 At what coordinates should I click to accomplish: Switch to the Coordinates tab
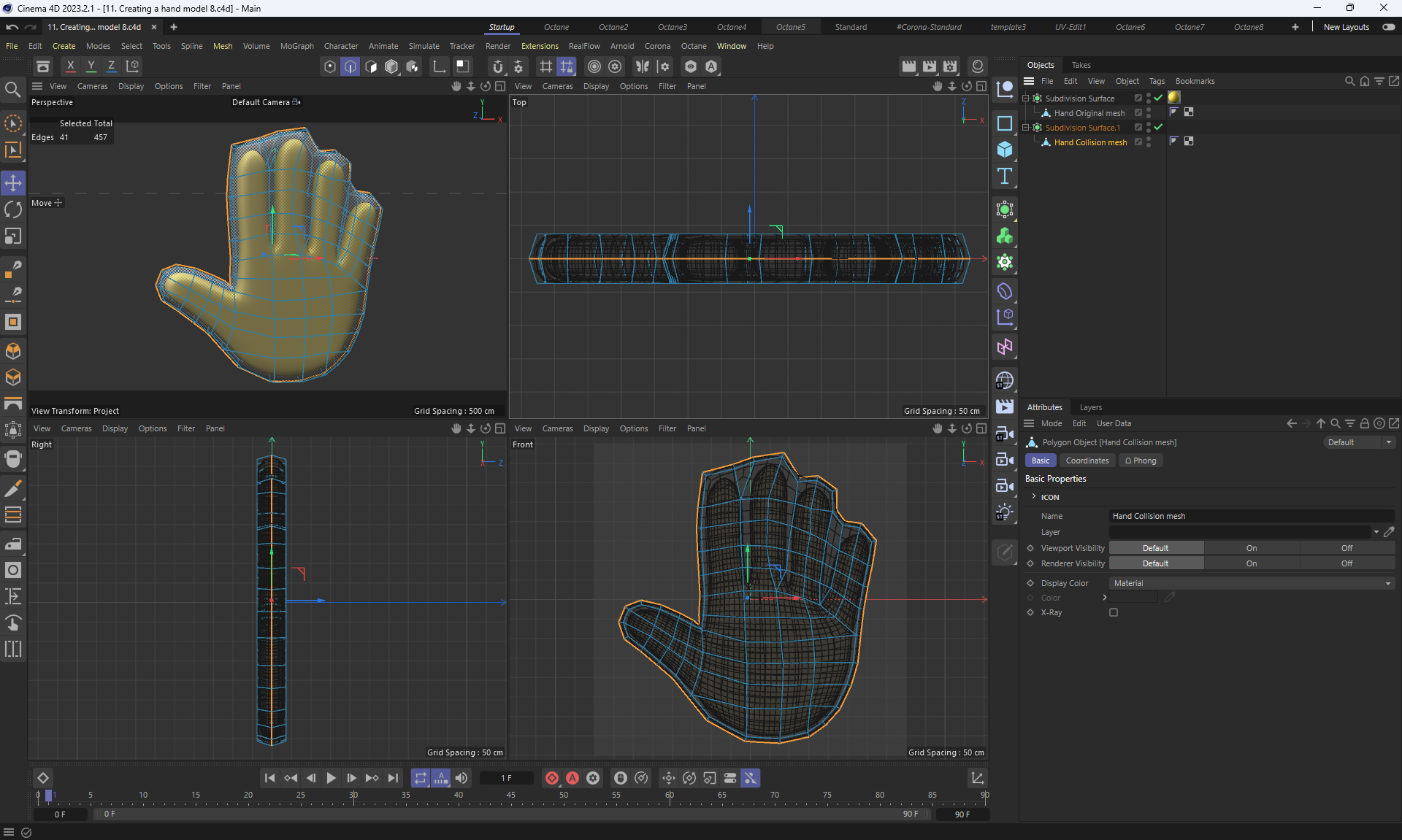pyautogui.click(x=1087, y=461)
